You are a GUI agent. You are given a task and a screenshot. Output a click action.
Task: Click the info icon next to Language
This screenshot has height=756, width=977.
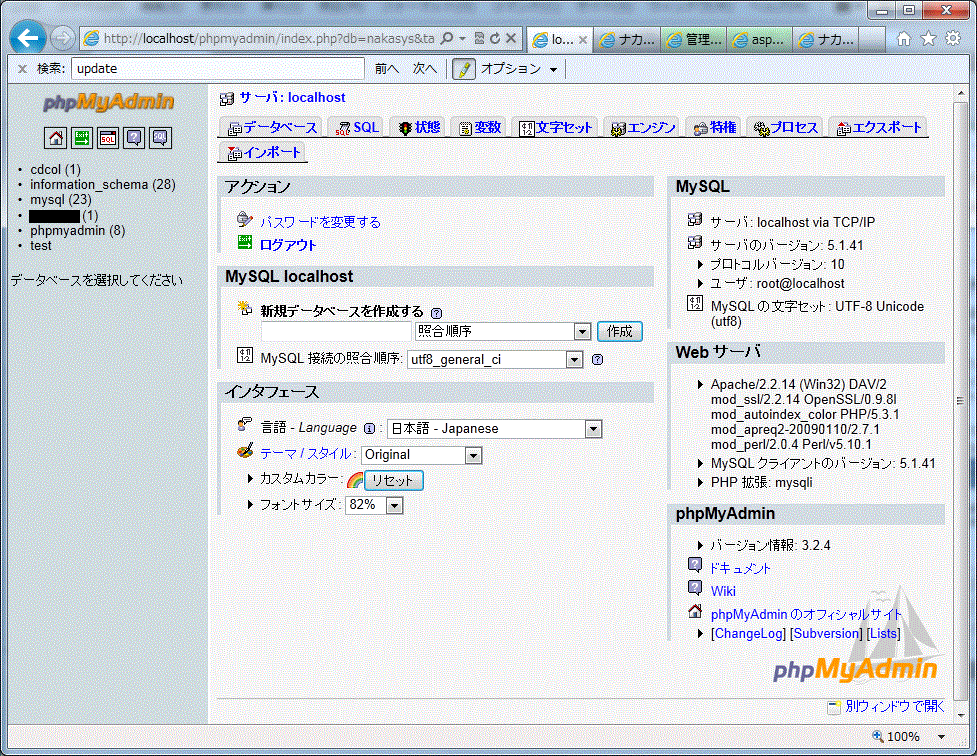369,428
